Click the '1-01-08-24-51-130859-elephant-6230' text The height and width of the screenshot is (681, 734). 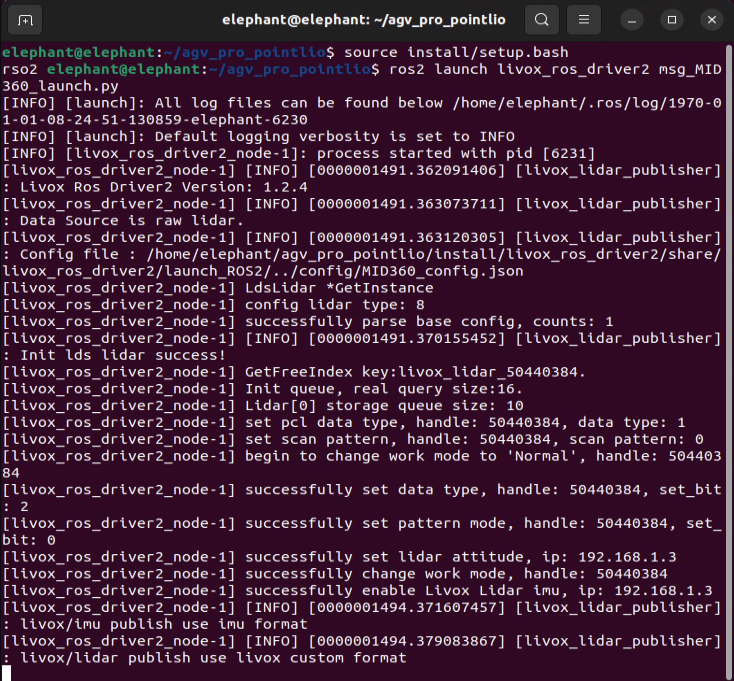coord(155,120)
